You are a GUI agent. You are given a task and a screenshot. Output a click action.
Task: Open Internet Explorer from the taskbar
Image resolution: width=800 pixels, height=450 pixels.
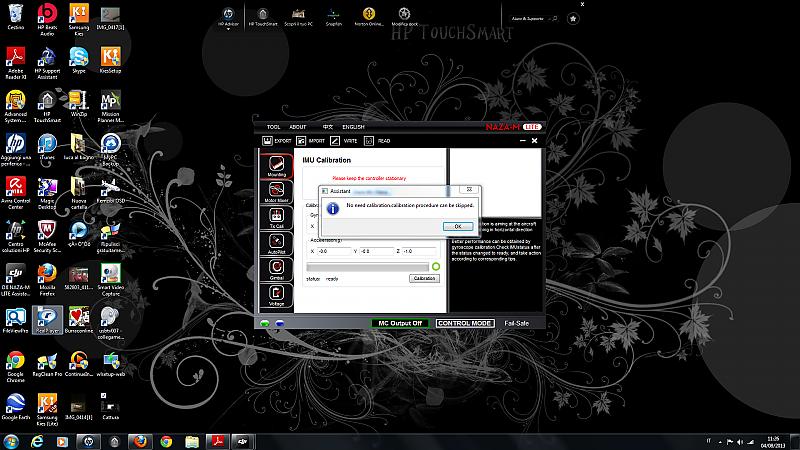pyautogui.click(x=37, y=442)
